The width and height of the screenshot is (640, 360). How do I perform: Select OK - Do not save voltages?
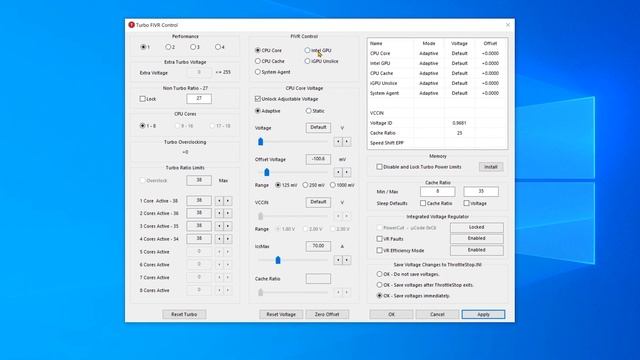tap(380, 274)
